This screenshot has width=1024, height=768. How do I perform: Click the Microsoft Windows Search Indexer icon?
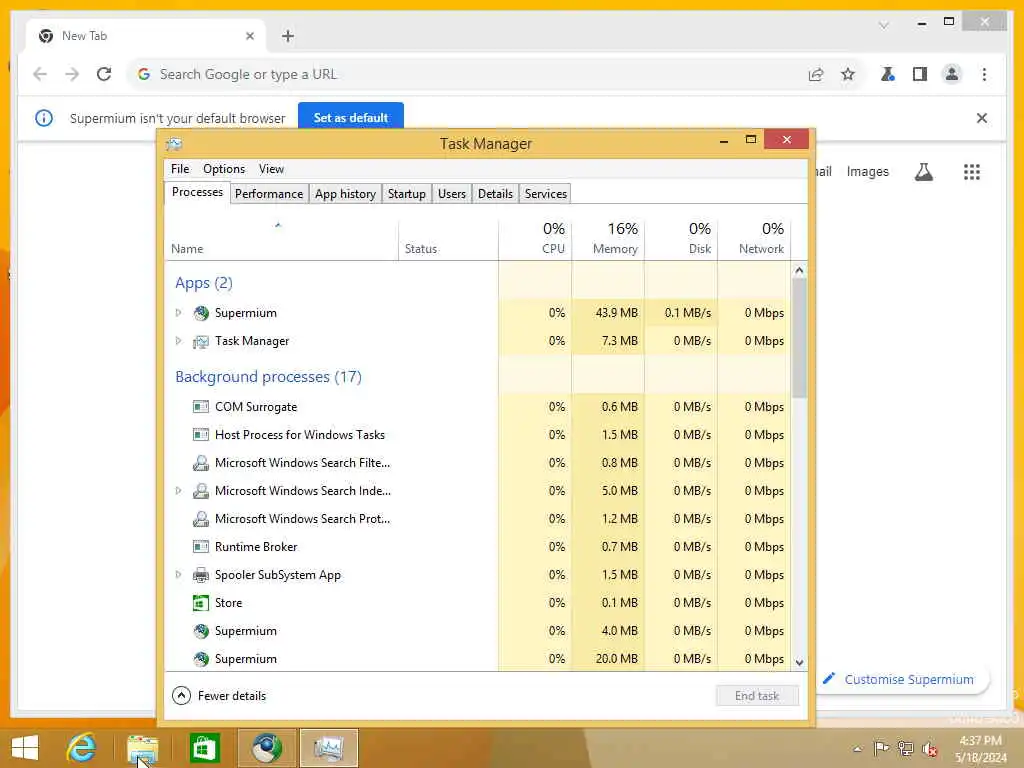(201, 491)
